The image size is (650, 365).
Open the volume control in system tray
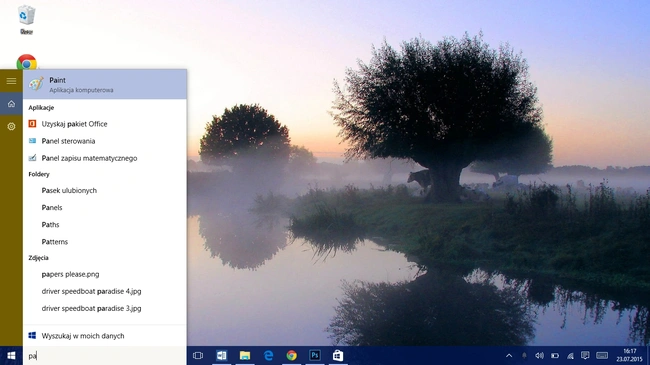pos(539,355)
